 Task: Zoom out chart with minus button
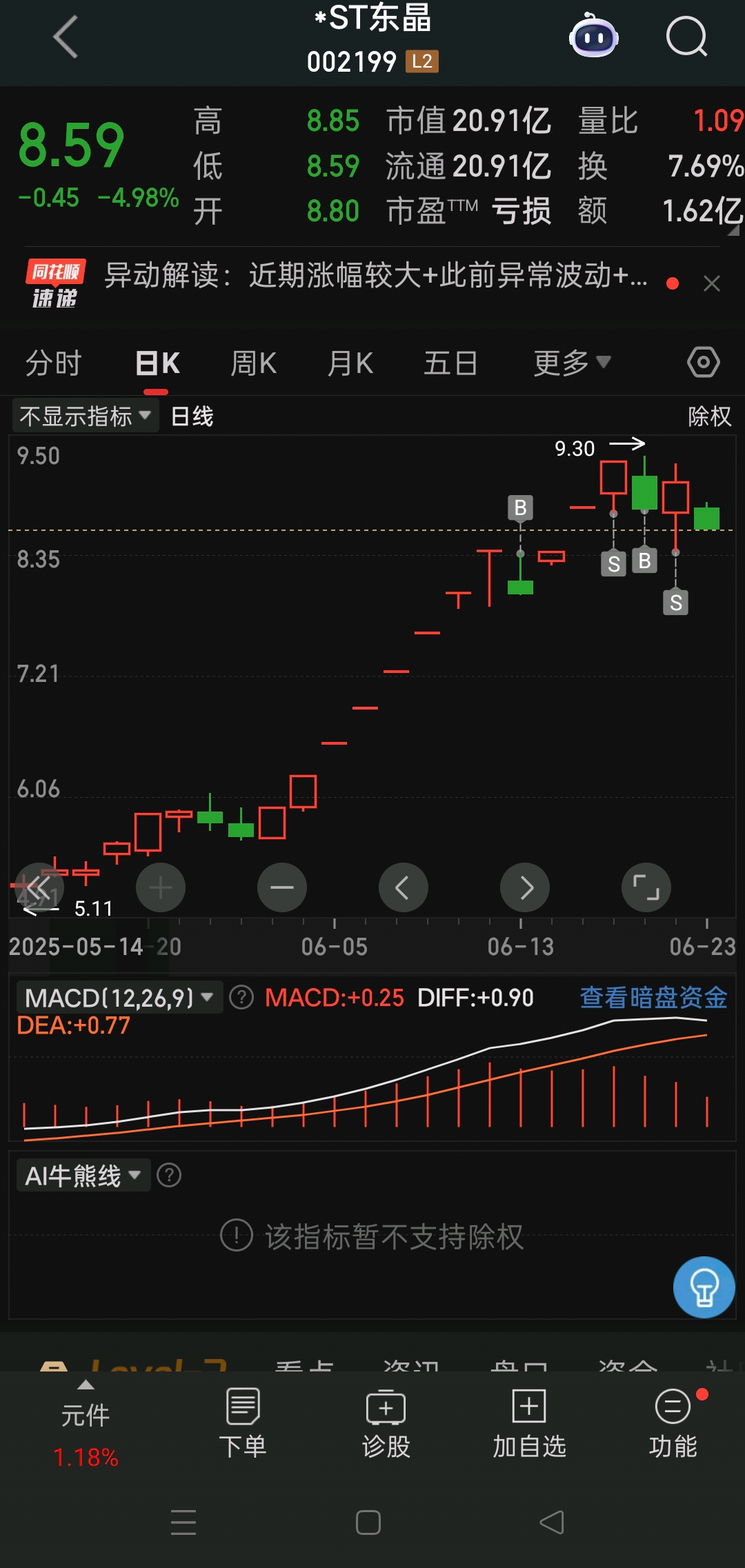282,887
